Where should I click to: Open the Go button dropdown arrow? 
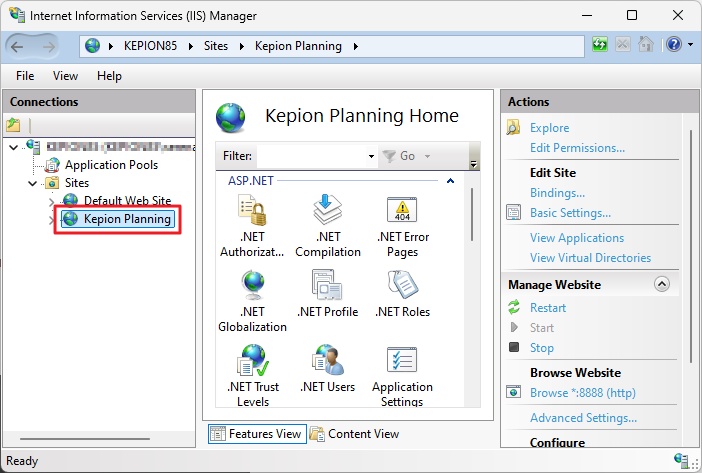point(428,156)
